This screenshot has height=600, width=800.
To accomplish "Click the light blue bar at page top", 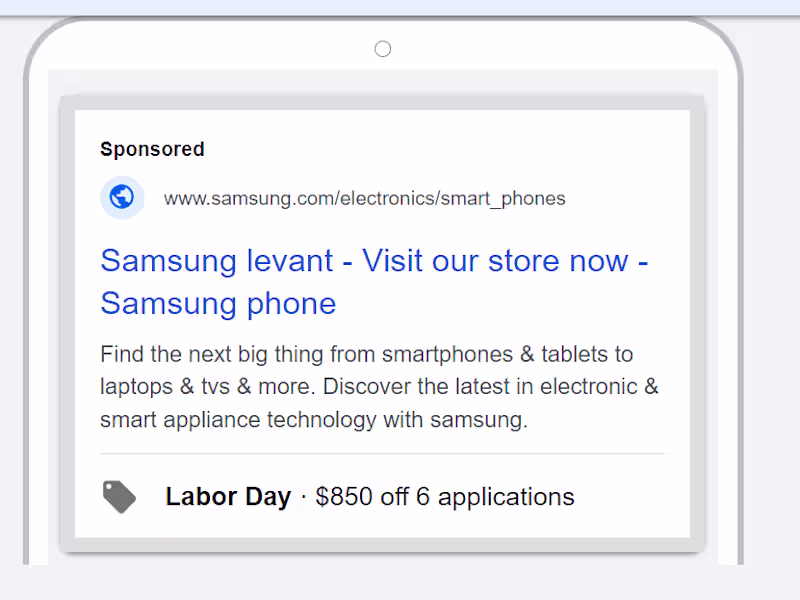I will point(400,6).
